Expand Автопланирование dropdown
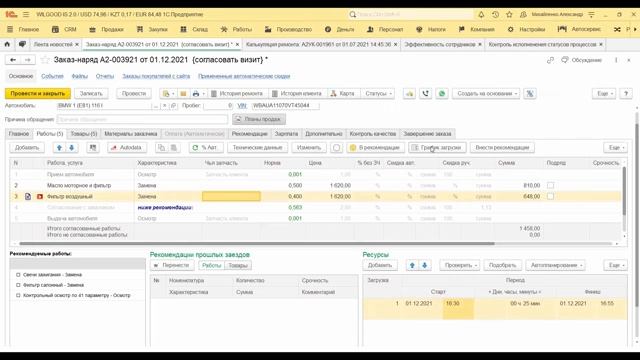 (556, 265)
